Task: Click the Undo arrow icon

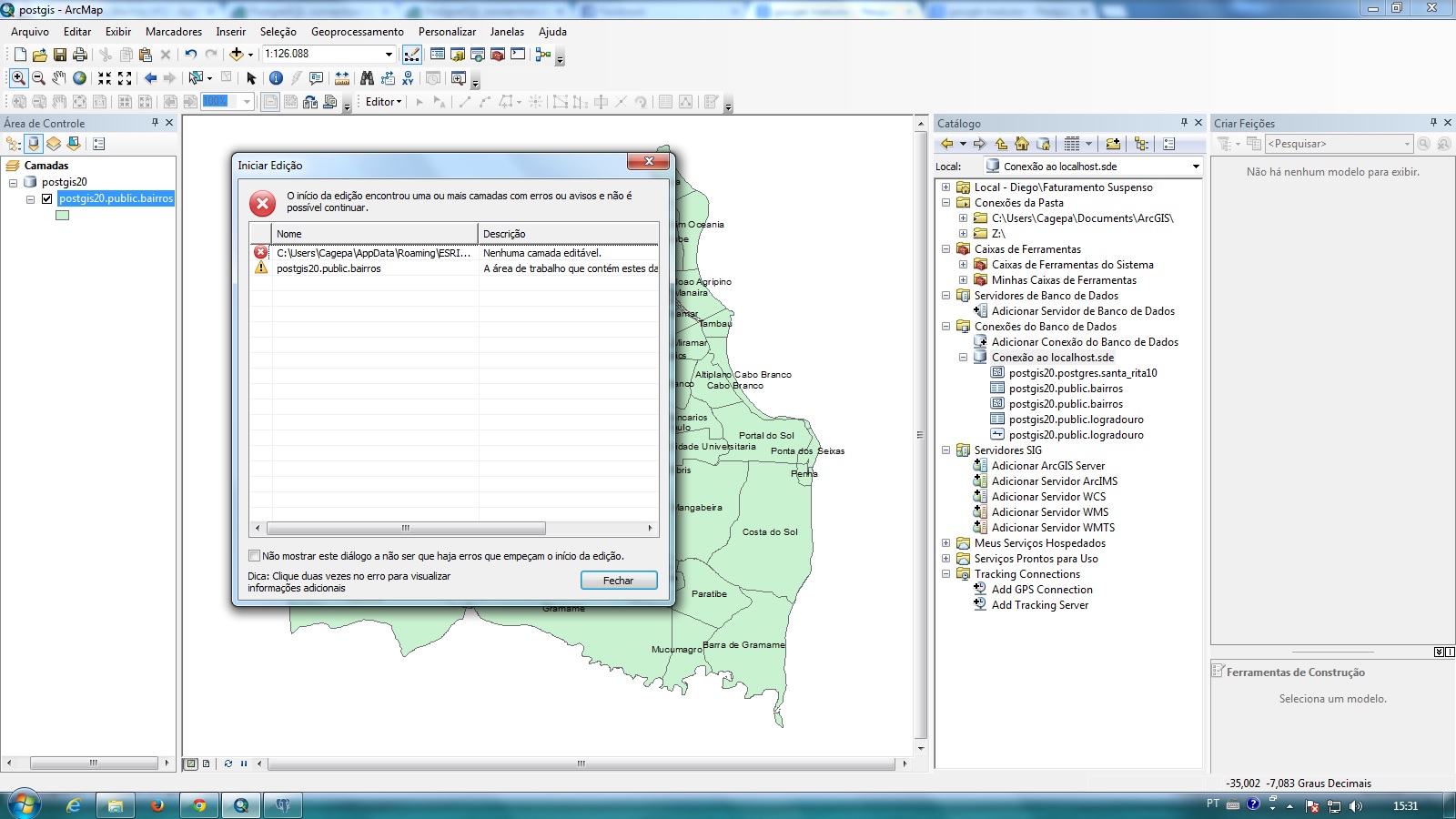Action: coord(191,55)
